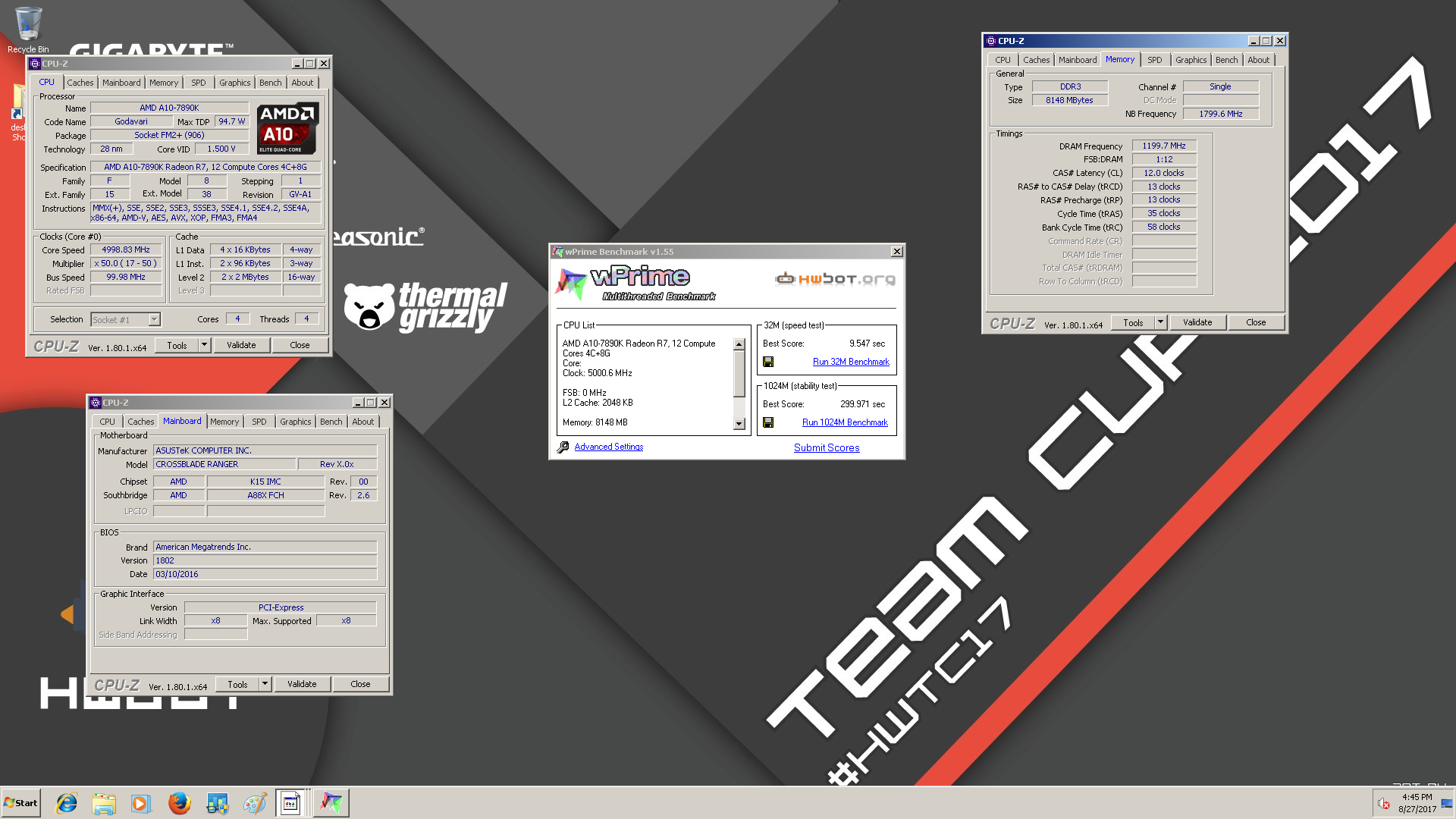Screen dimensions: 1456x819
Task: Click Run 1024M Benchmark link
Action: (845, 422)
